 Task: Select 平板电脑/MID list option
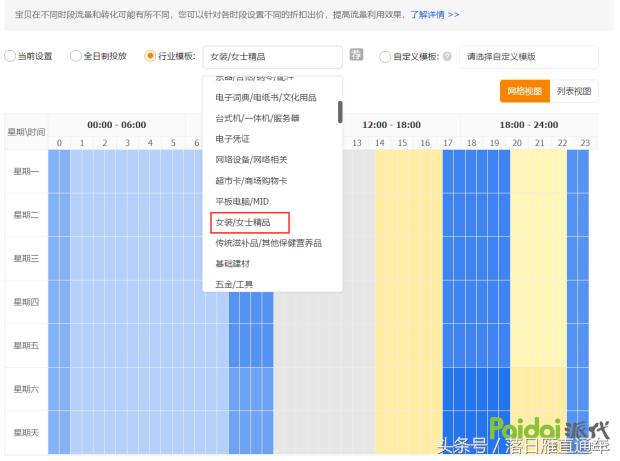coord(242,202)
